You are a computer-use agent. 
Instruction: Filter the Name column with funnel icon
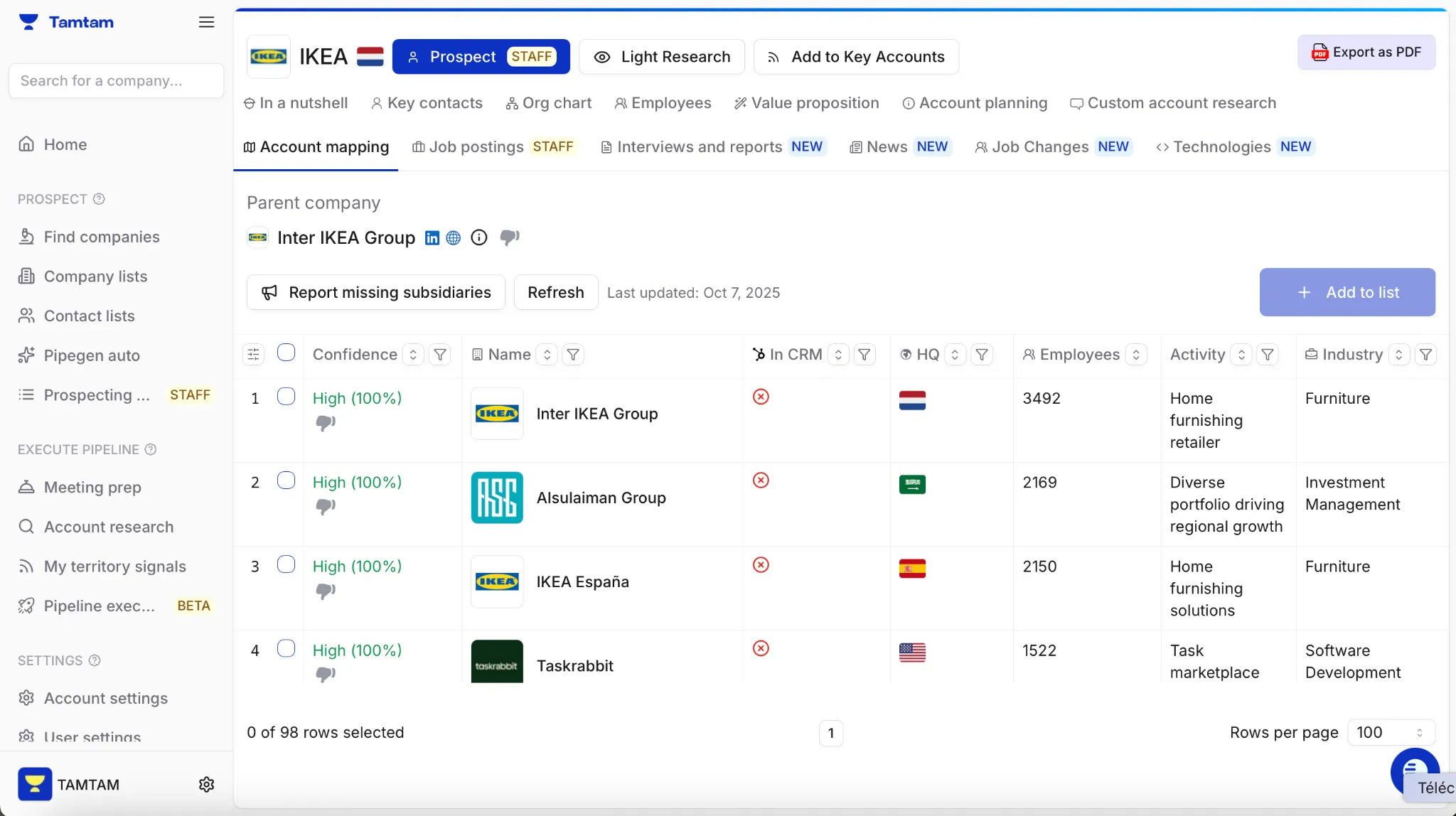(x=573, y=354)
